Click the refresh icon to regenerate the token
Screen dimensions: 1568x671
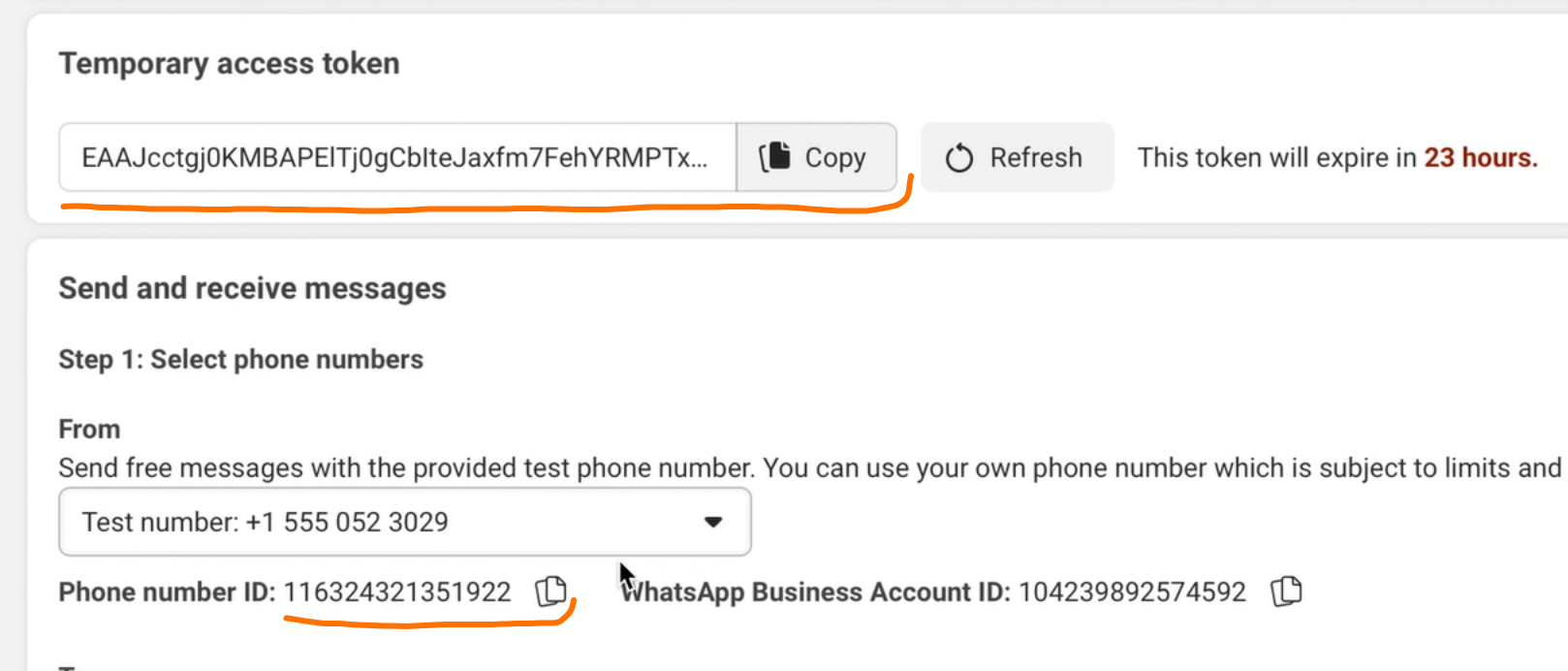click(958, 157)
